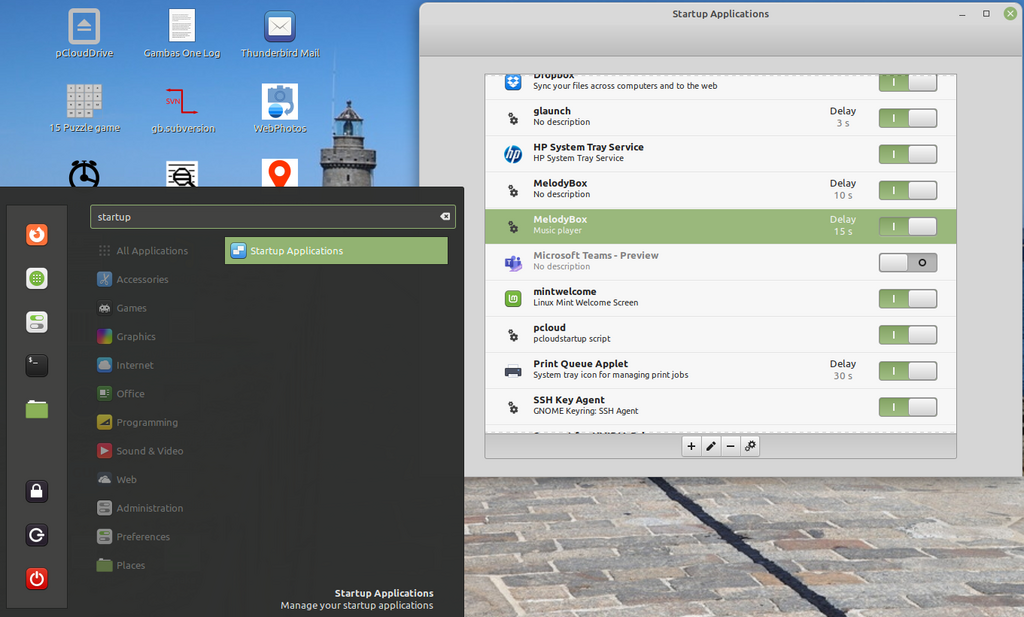The height and width of the screenshot is (617, 1024).
Task: Select the pcloud row
Action: point(720,335)
